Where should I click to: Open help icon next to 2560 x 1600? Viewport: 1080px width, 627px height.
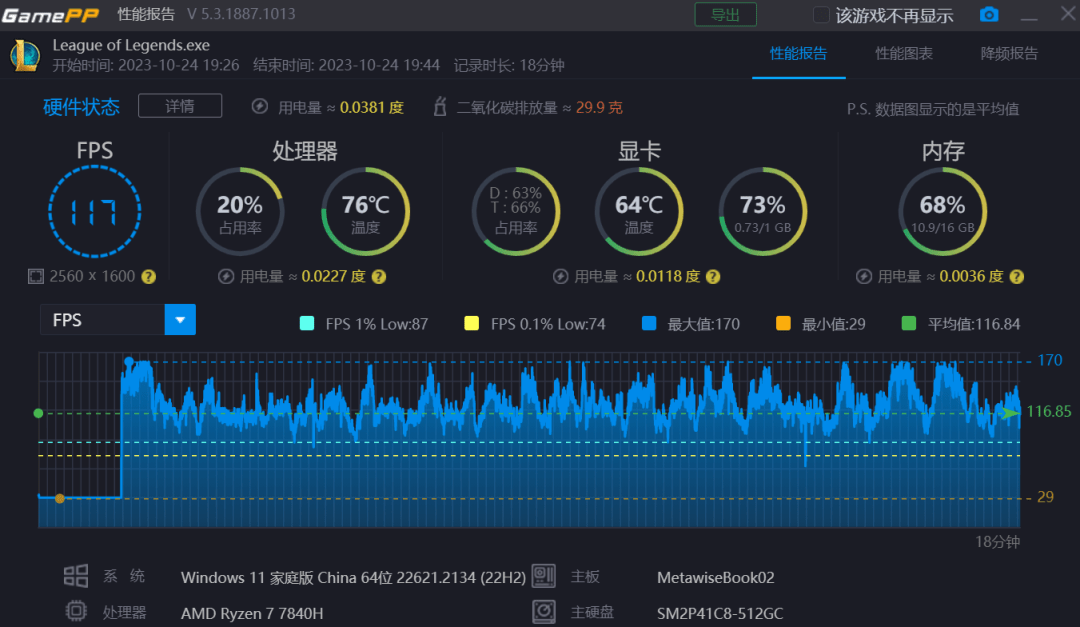149,277
